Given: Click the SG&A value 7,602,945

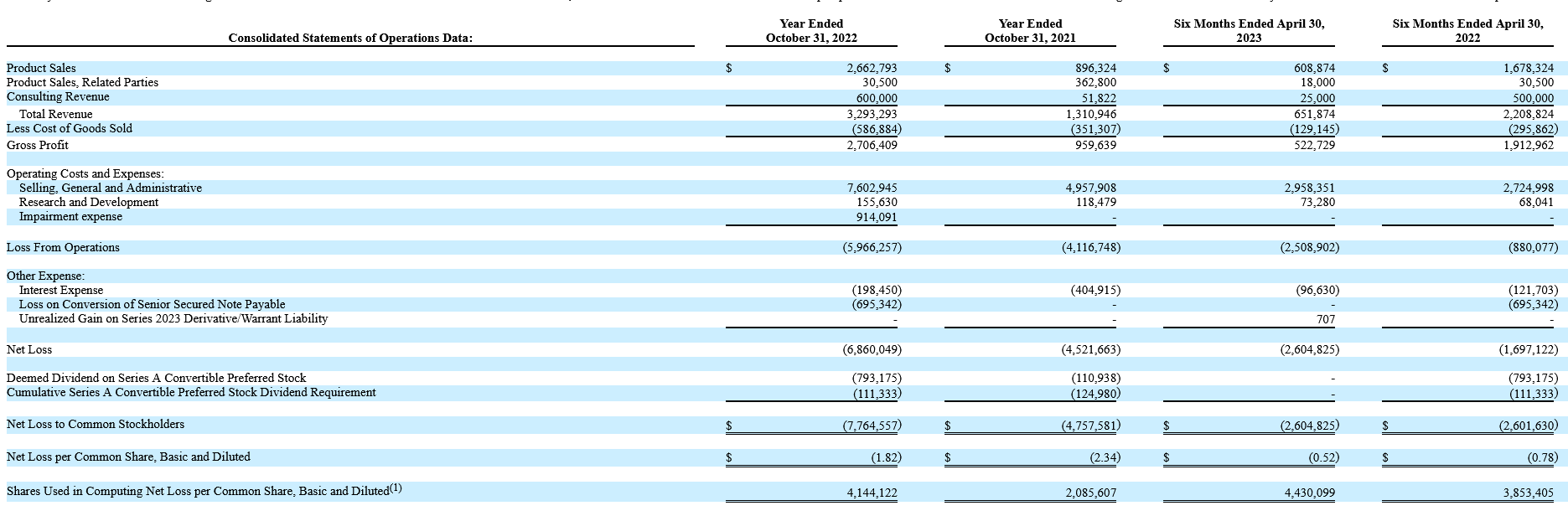Looking at the screenshot, I should coord(872,188).
